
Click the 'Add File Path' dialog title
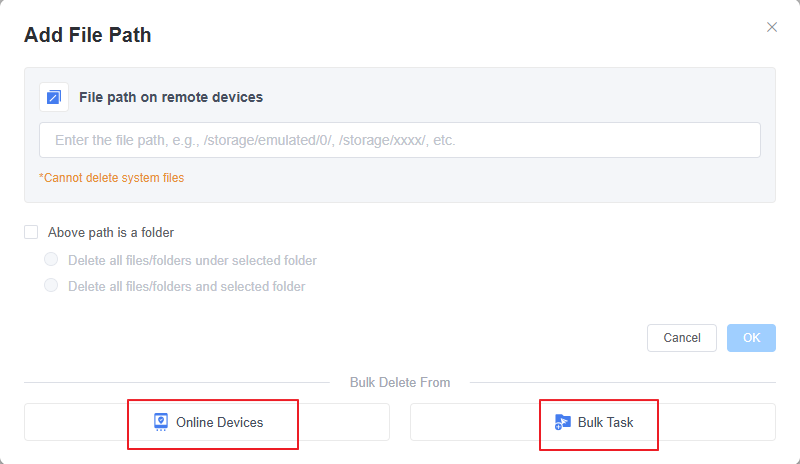(88, 36)
